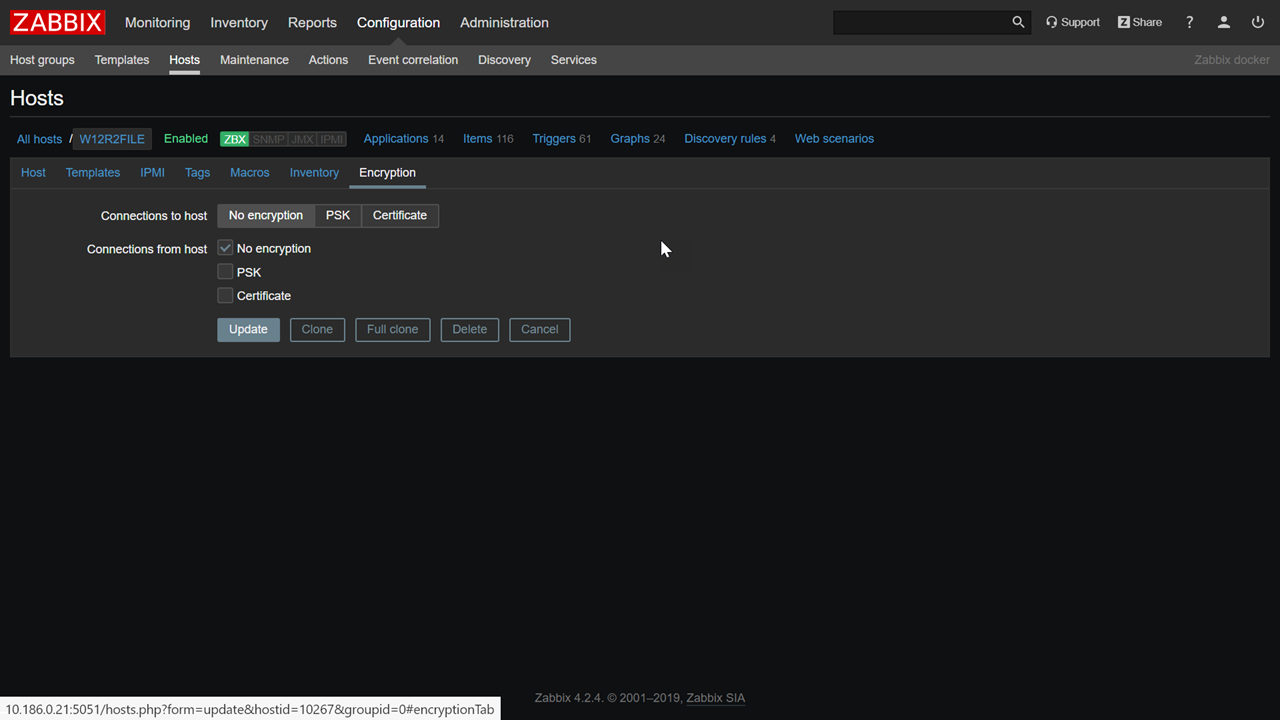The width and height of the screenshot is (1280, 720).
Task: Click the search magnifier icon
Action: tap(1018, 22)
